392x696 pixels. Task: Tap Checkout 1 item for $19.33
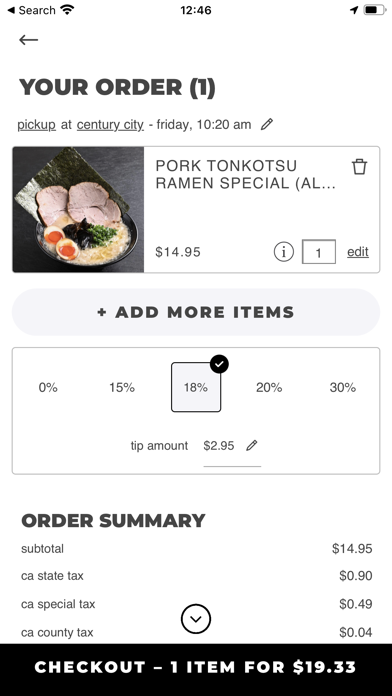(196, 667)
